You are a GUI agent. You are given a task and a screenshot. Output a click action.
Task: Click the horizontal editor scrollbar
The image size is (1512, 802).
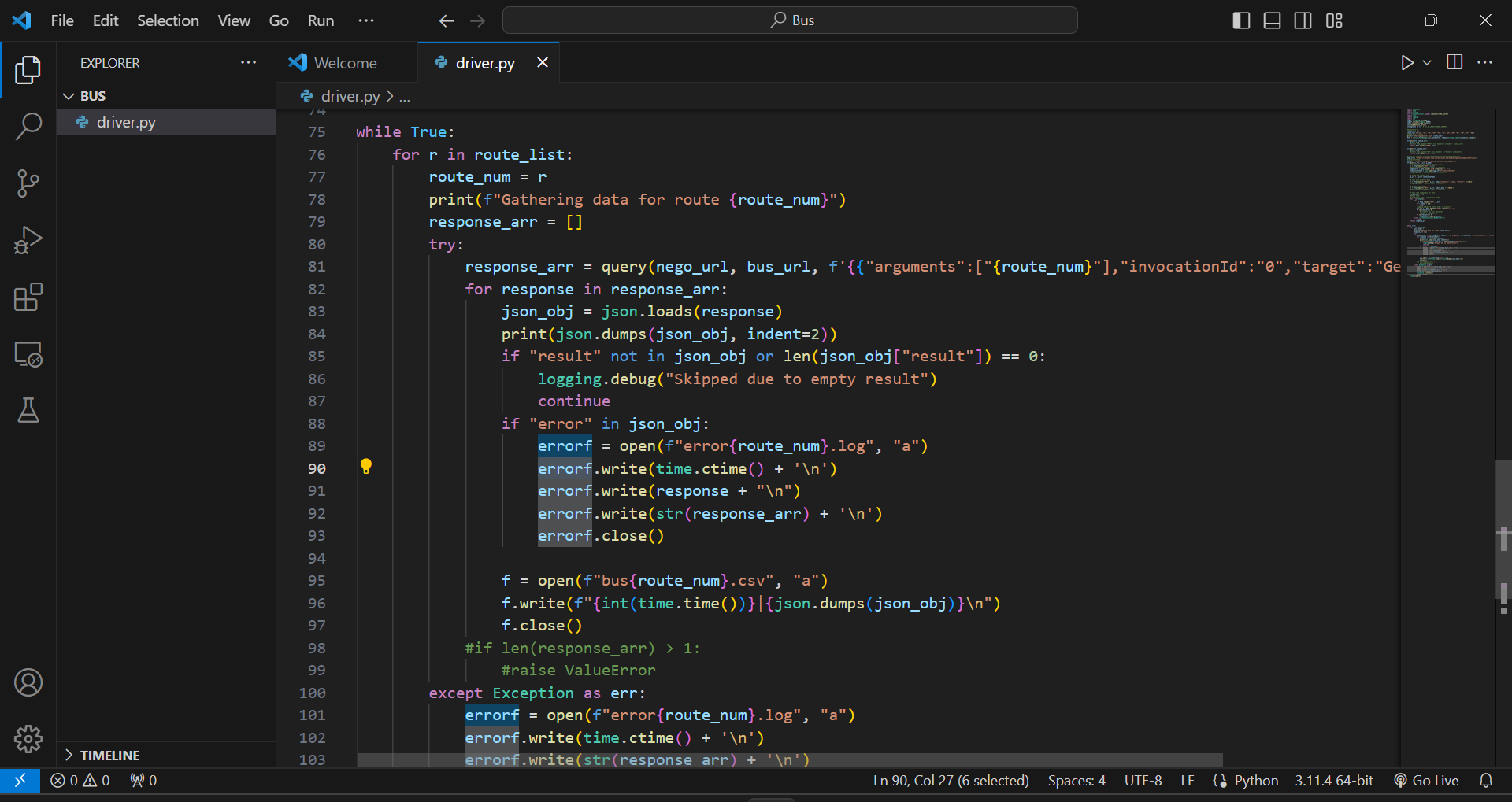[791, 760]
